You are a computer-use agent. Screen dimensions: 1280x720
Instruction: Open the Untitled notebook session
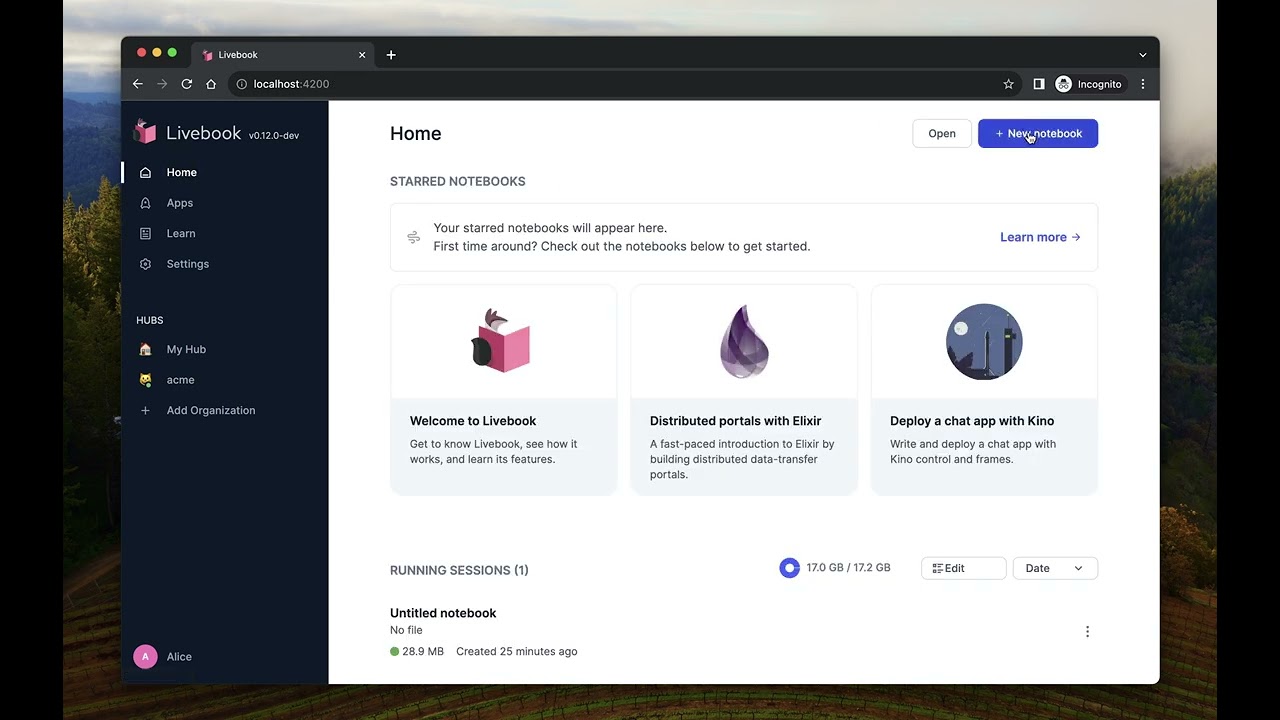[x=443, y=613]
